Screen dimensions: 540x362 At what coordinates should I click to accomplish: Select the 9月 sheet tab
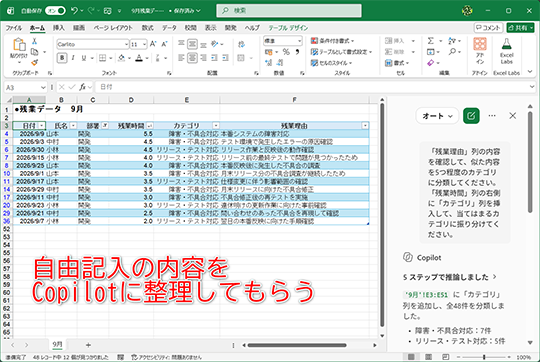[57, 344]
